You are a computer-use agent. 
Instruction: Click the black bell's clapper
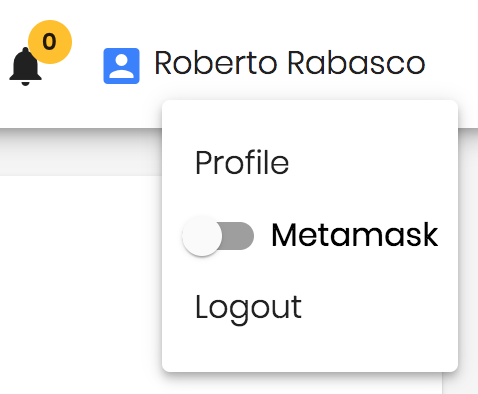[25, 83]
